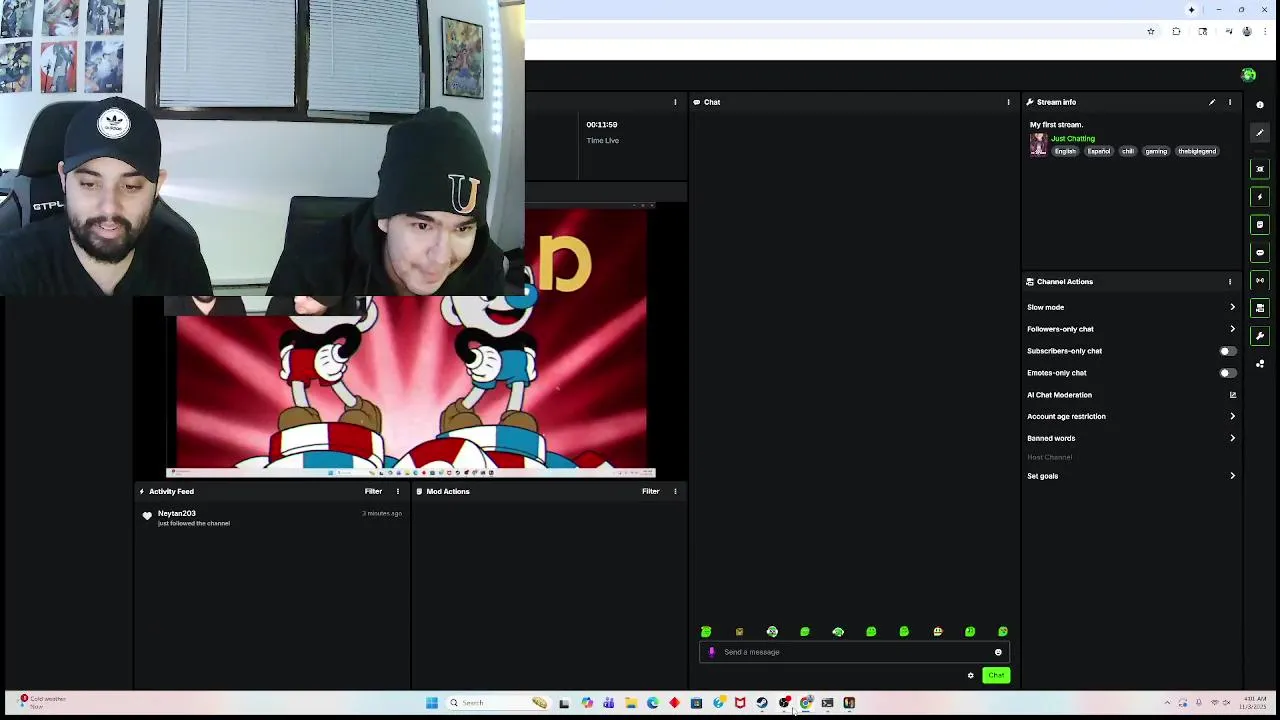Screen dimensions: 1280x720
Task: Open Microsoft Edge from taskbar
Action: click(x=653, y=703)
